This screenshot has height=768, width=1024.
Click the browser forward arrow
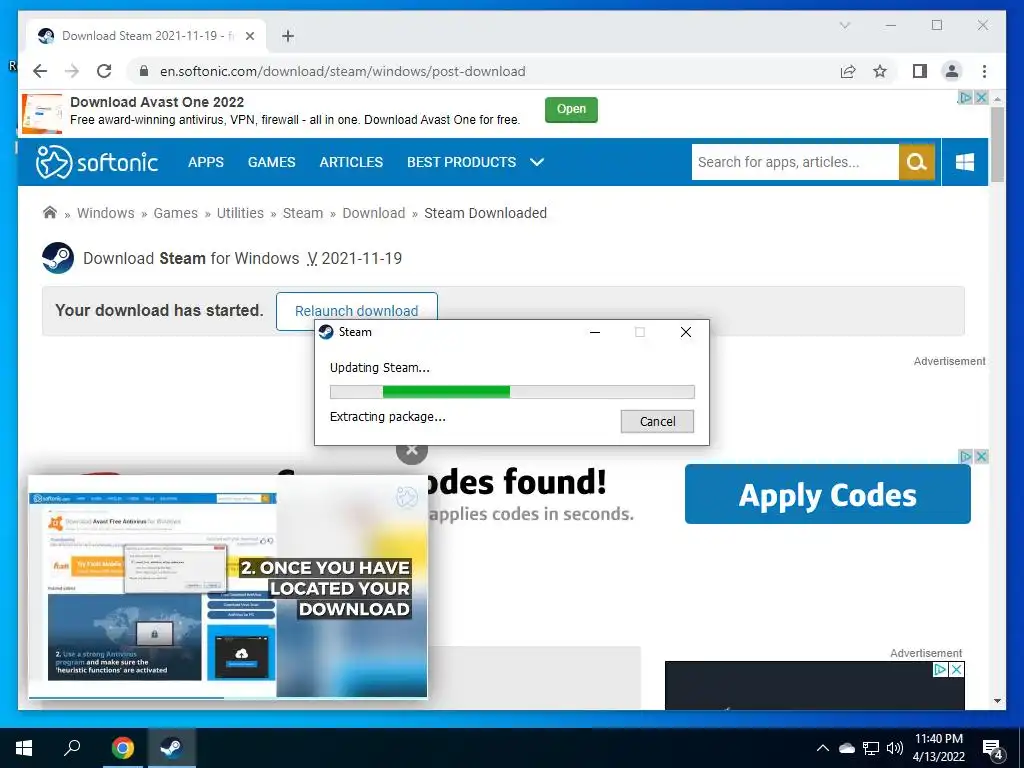(x=72, y=71)
